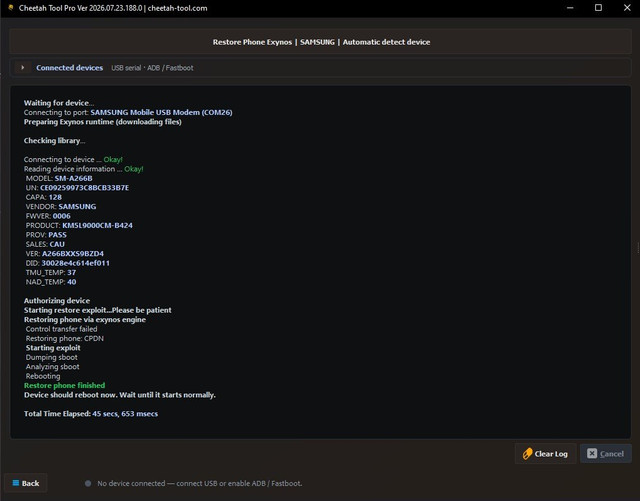
Task: Click the CAPA value 128
Action: (55, 197)
